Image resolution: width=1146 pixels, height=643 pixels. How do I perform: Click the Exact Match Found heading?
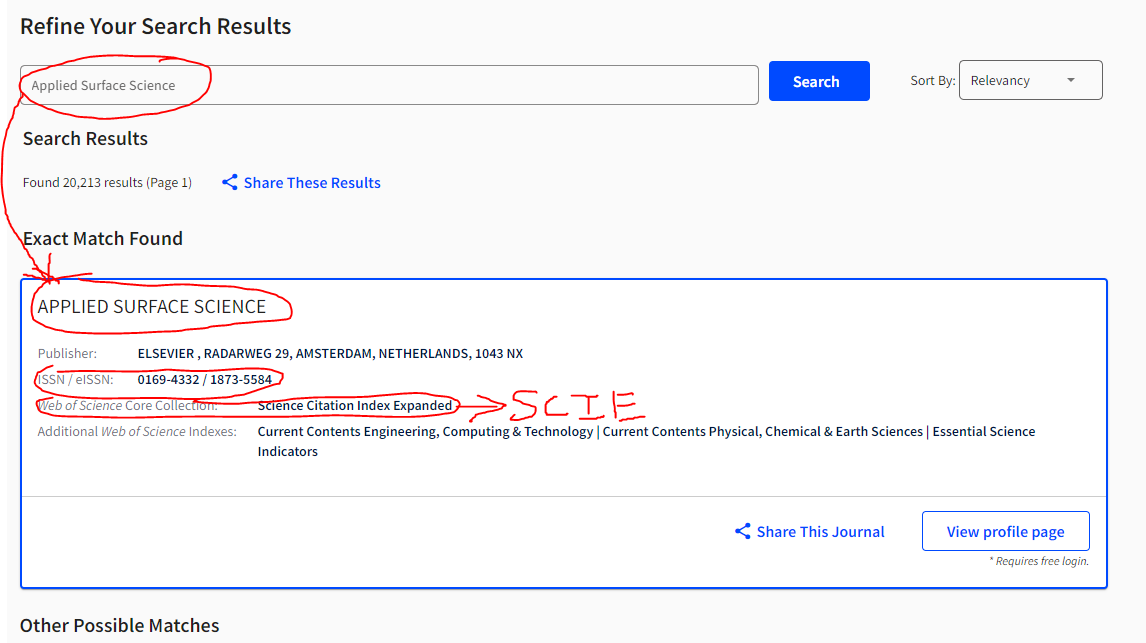click(103, 238)
